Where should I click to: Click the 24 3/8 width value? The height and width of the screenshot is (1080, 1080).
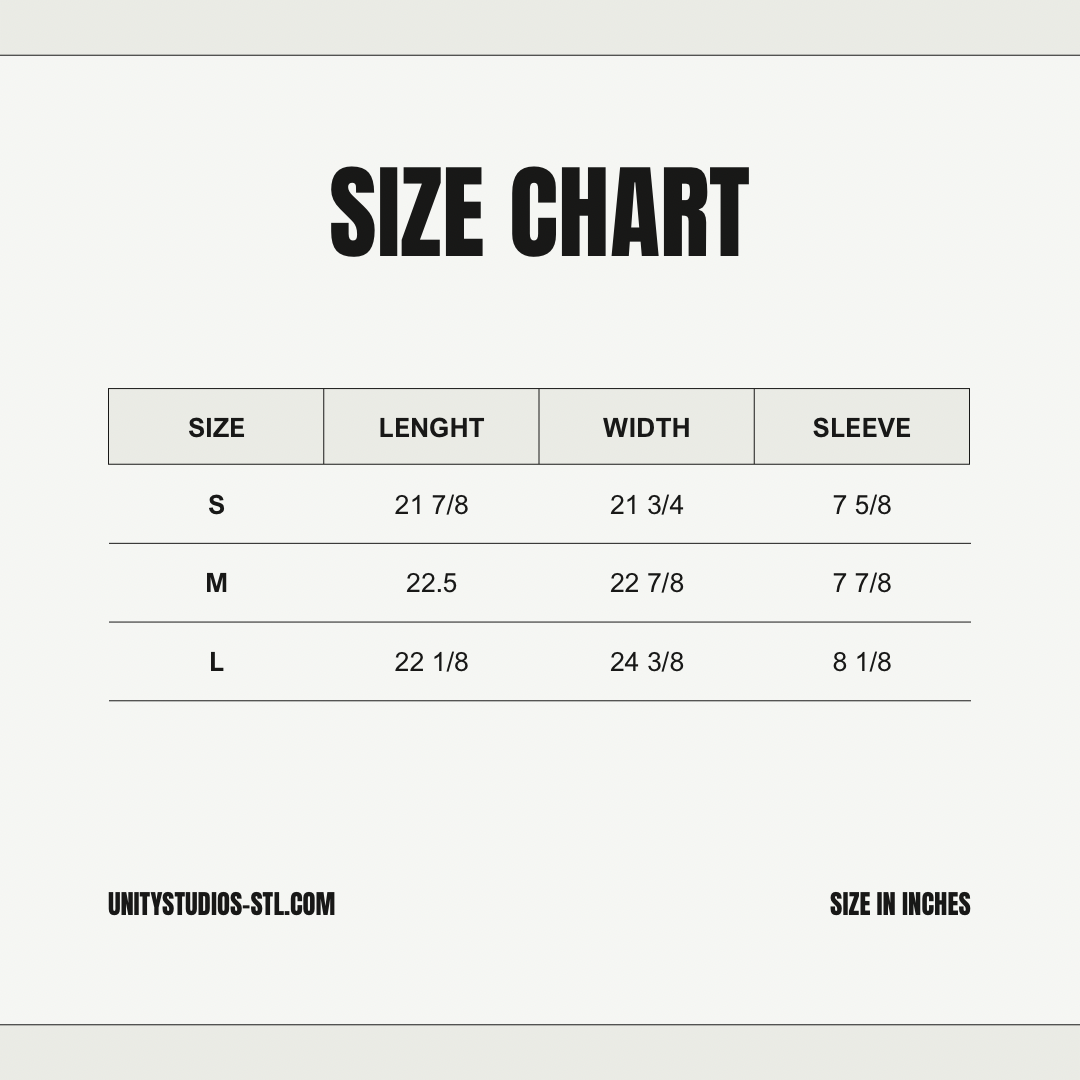(647, 662)
